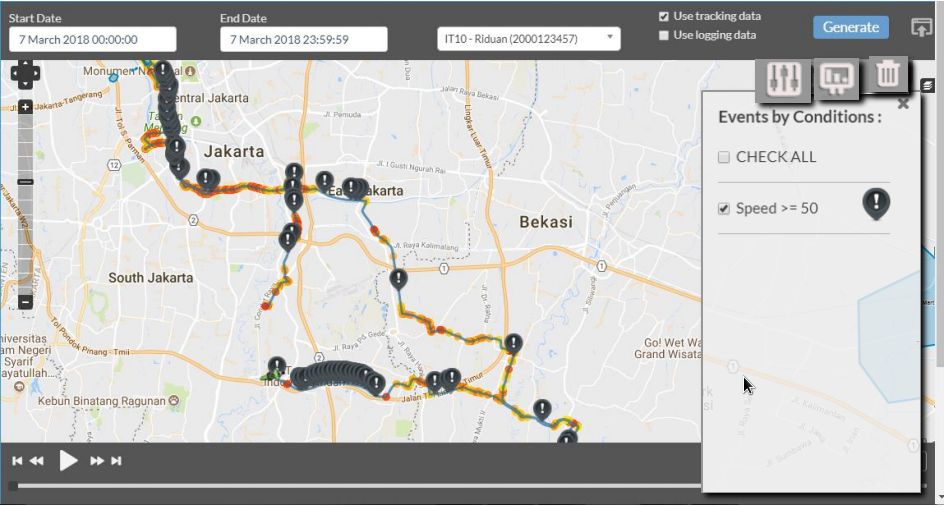Click the trash delete icon
945x507 pixels.
click(888, 75)
